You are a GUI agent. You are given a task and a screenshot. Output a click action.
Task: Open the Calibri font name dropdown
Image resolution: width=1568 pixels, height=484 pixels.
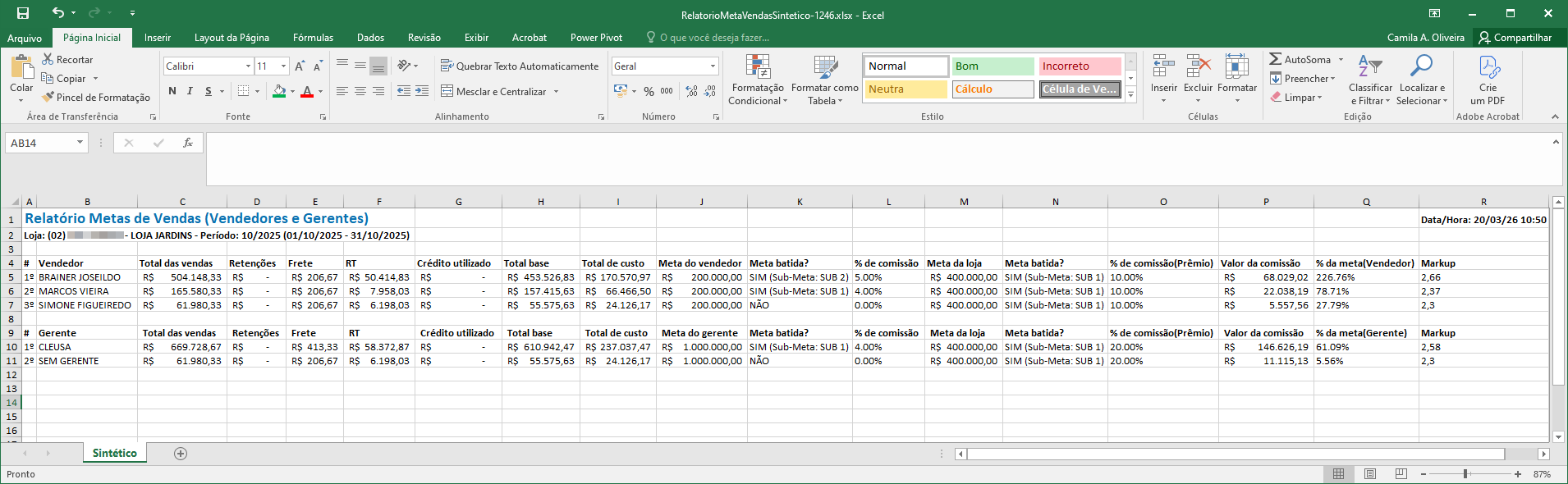point(248,66)
